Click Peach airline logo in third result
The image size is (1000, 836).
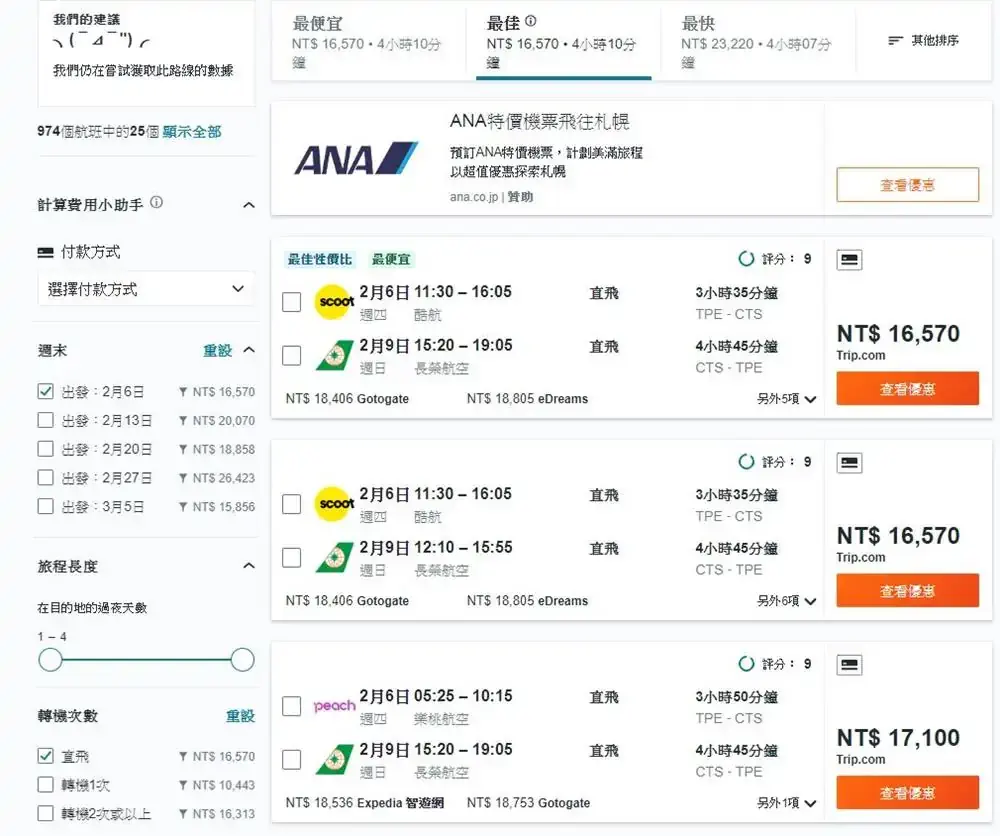(334, 706)
